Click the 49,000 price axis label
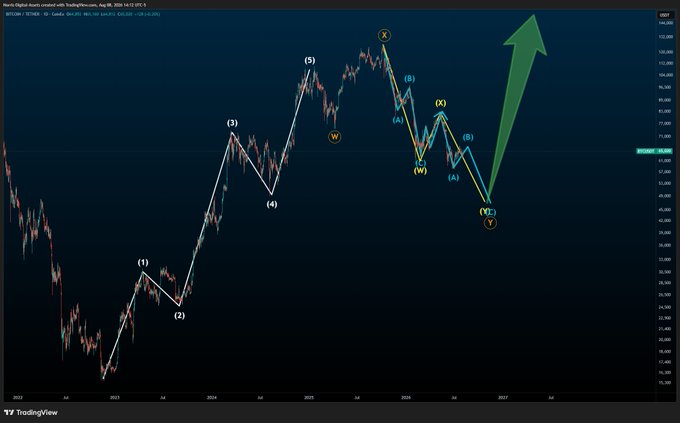This screenshot has width=680, height=423. [665, 196]
